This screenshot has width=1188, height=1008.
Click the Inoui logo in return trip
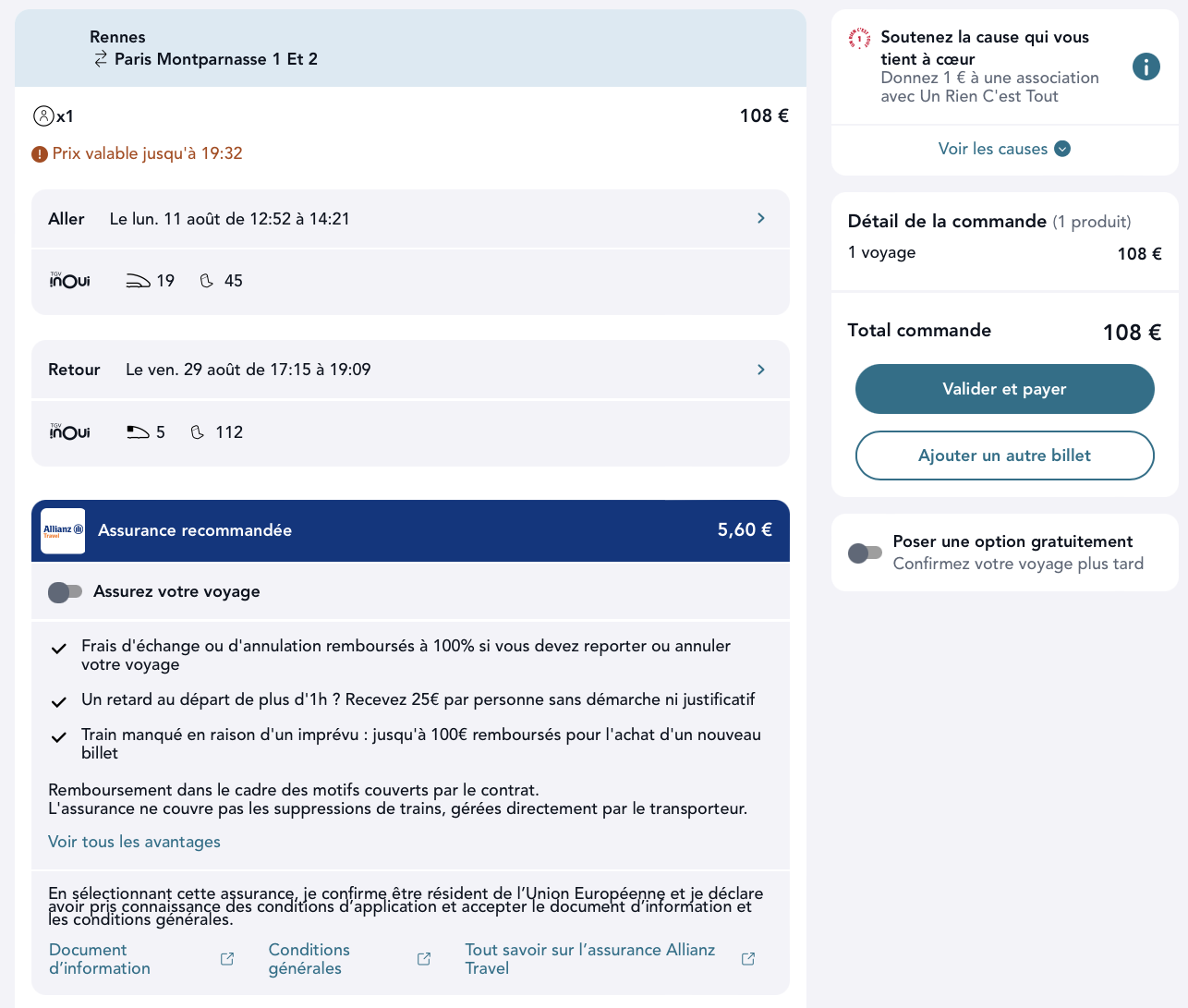point(69,432)
